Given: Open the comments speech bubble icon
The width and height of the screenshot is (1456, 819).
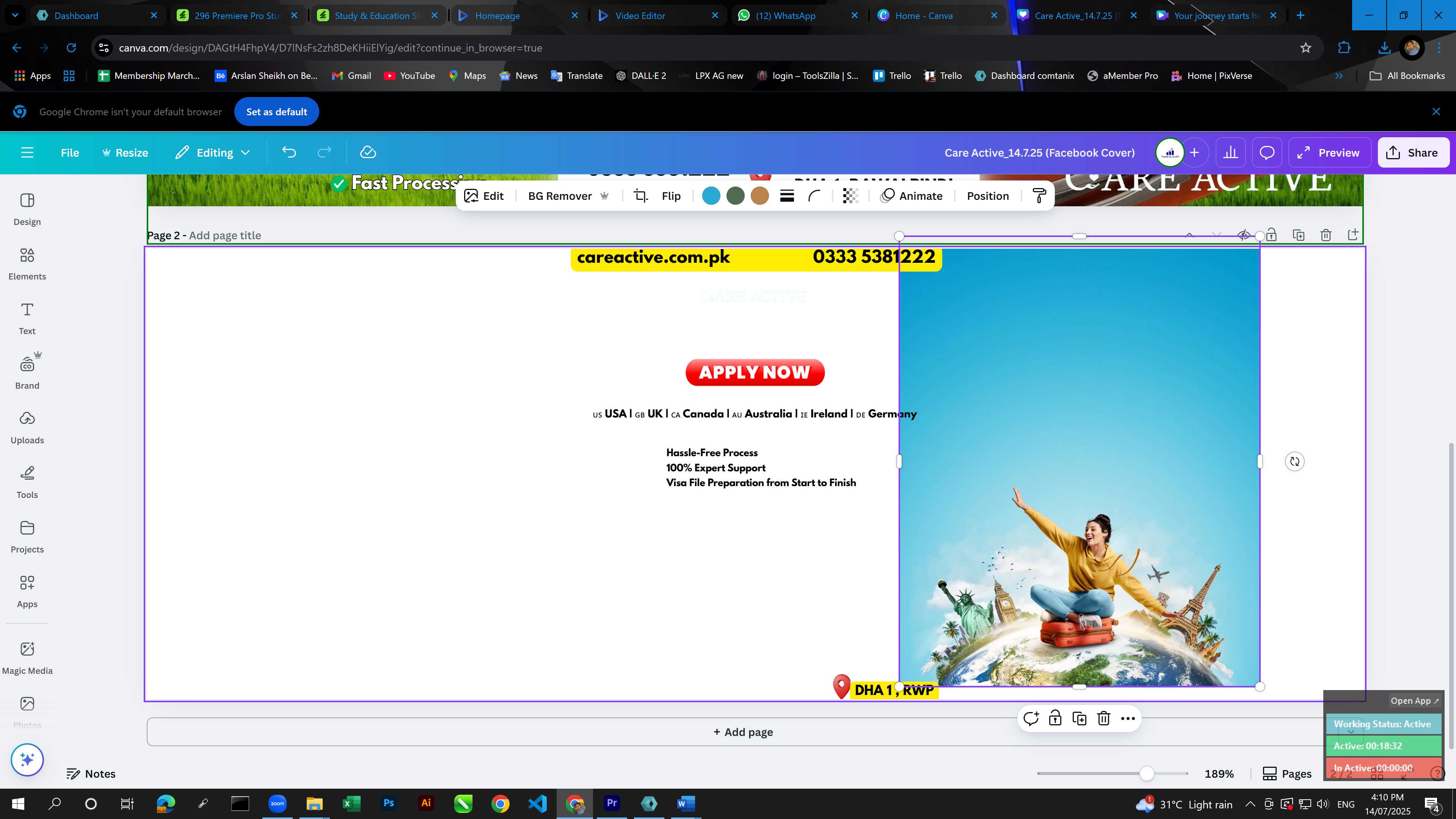Looking at the screenshot, I should (x=1267, y=152).
